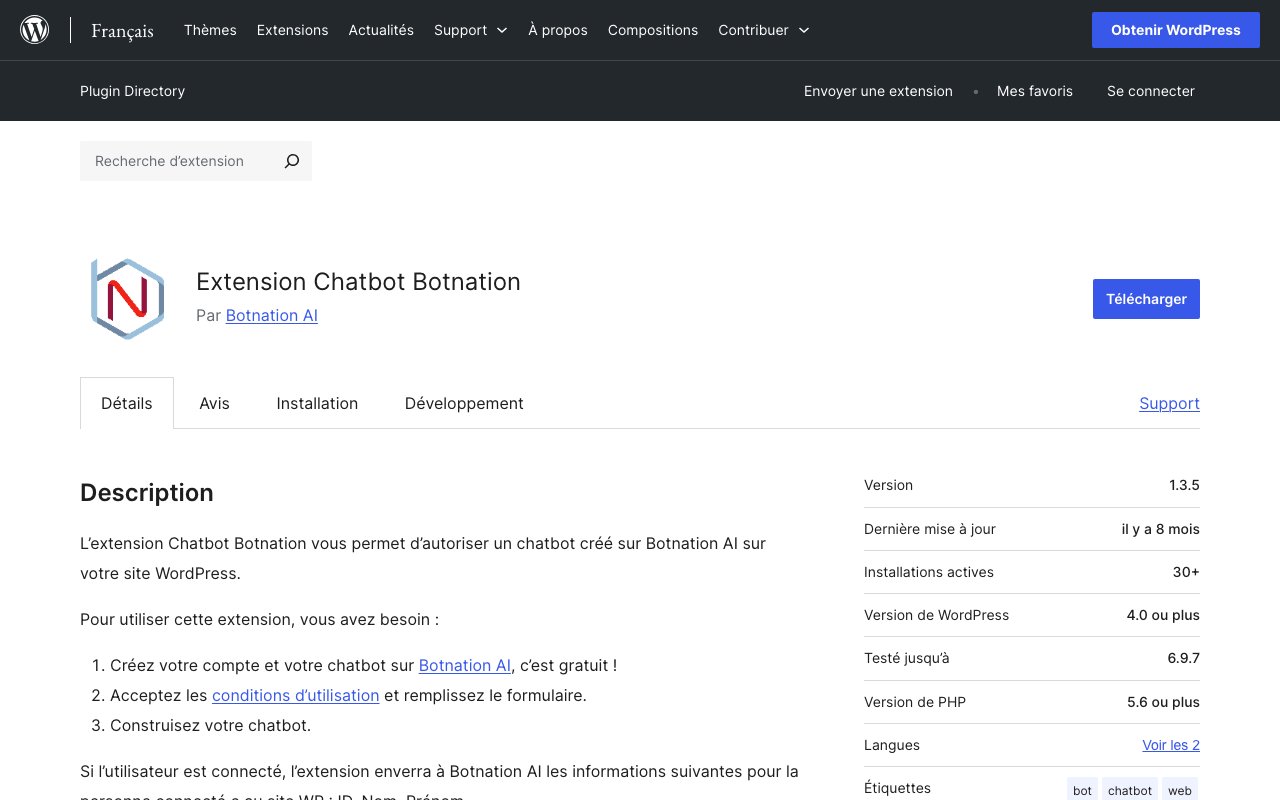The width and height of the screenshot is (1280, 800).
Task: Click Envoyer une extension link
Action: (878, 91)
